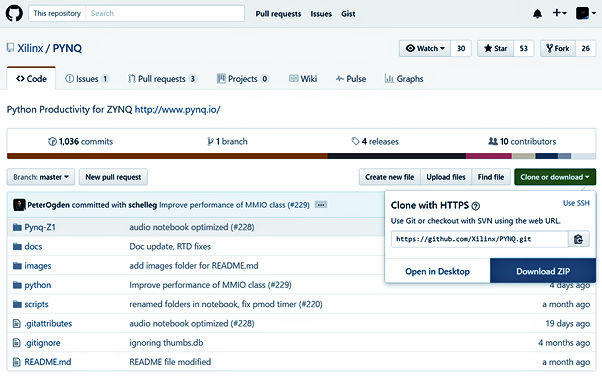Switch to the Pulse tab
Image resolution: width=602 pixels, height=376 pixels.
(x=351, y=79)
